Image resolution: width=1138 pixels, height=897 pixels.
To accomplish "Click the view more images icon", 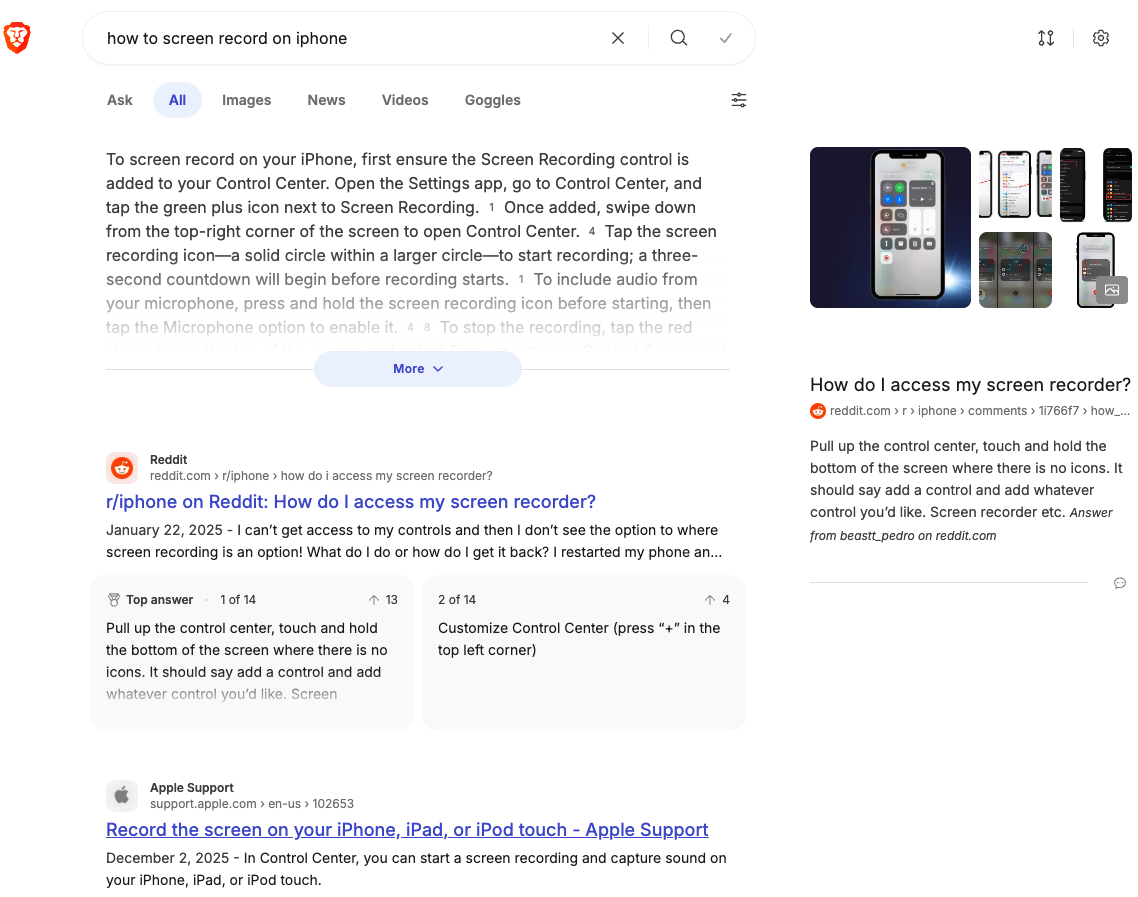I will coord(1112,290).
